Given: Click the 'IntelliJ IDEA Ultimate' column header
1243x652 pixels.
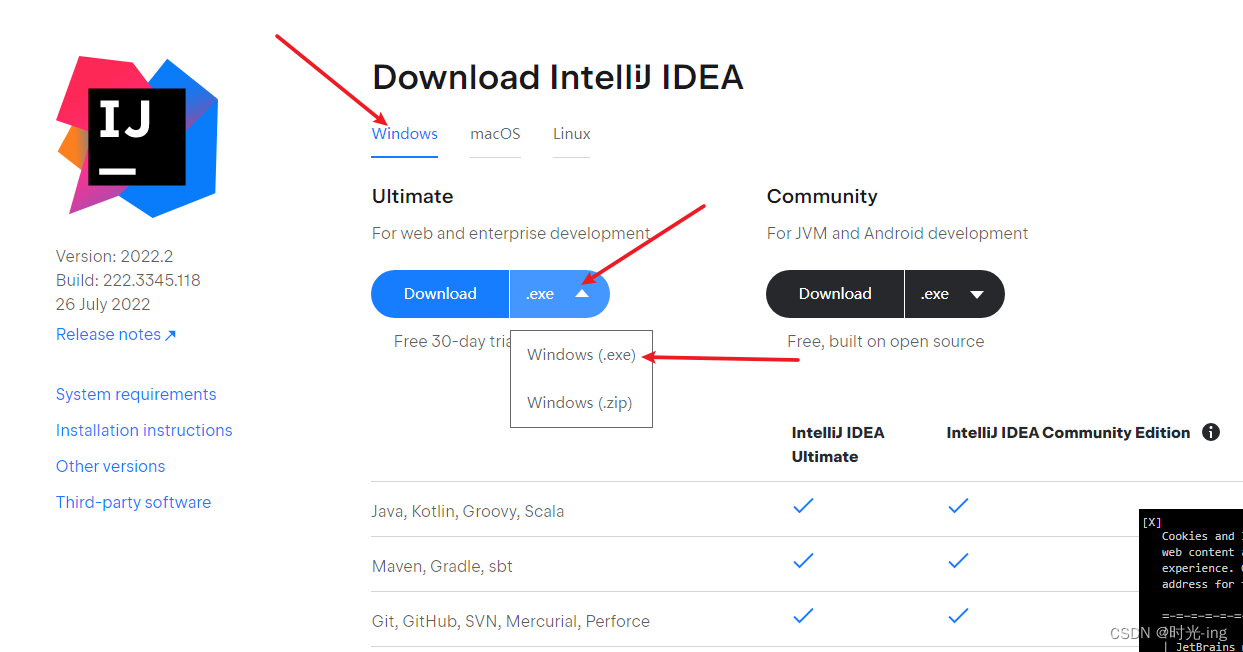Looking at the screenshot, I should click(838, 444).
